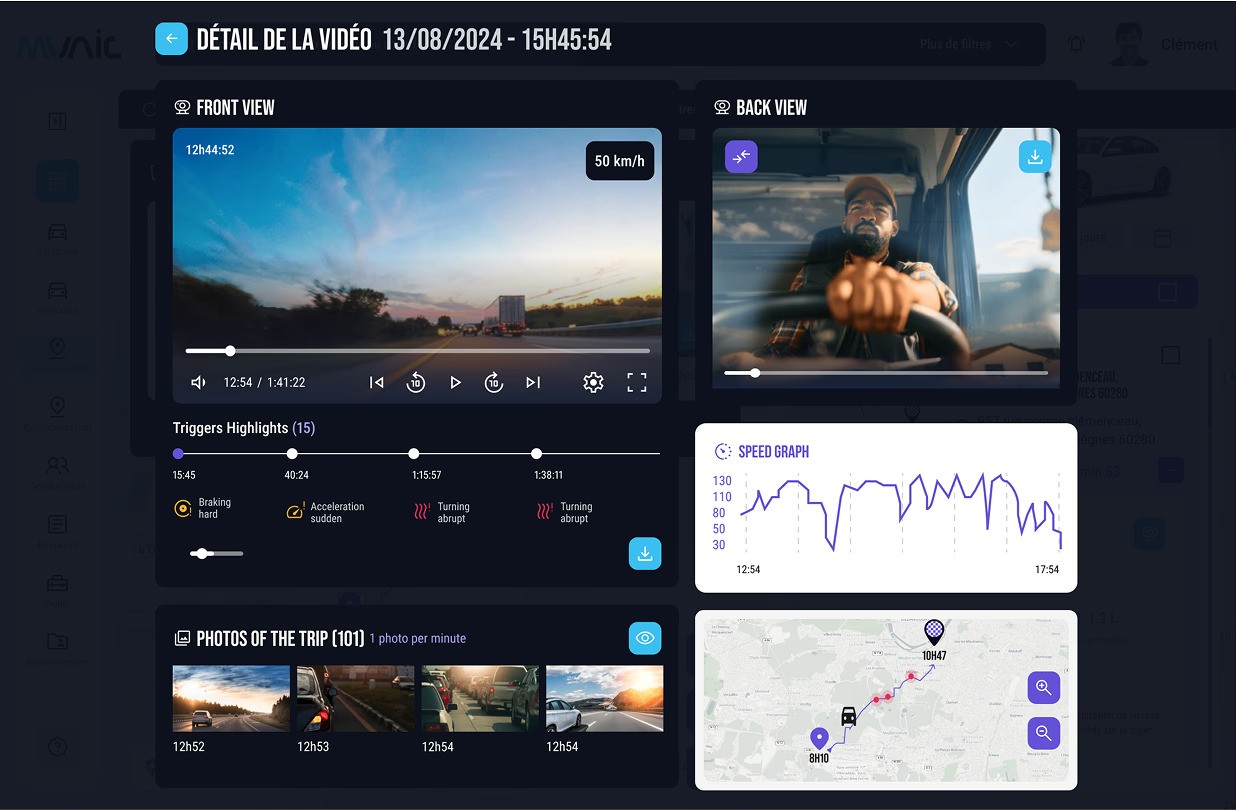Fast forward the video 10 seconds
The image size is (1236, 810).
pos(494,382)
